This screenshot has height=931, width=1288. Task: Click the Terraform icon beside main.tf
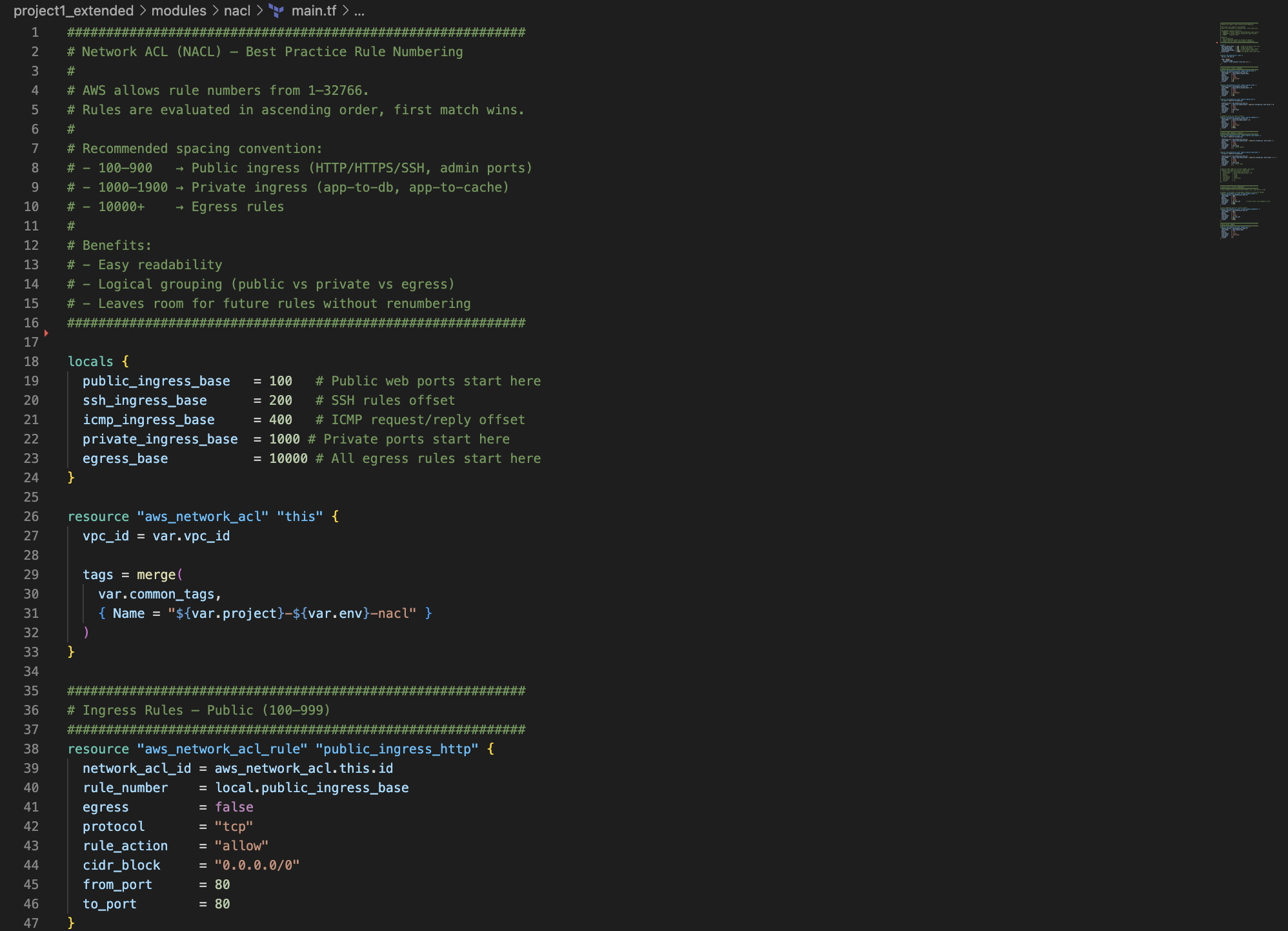[276, 11]
